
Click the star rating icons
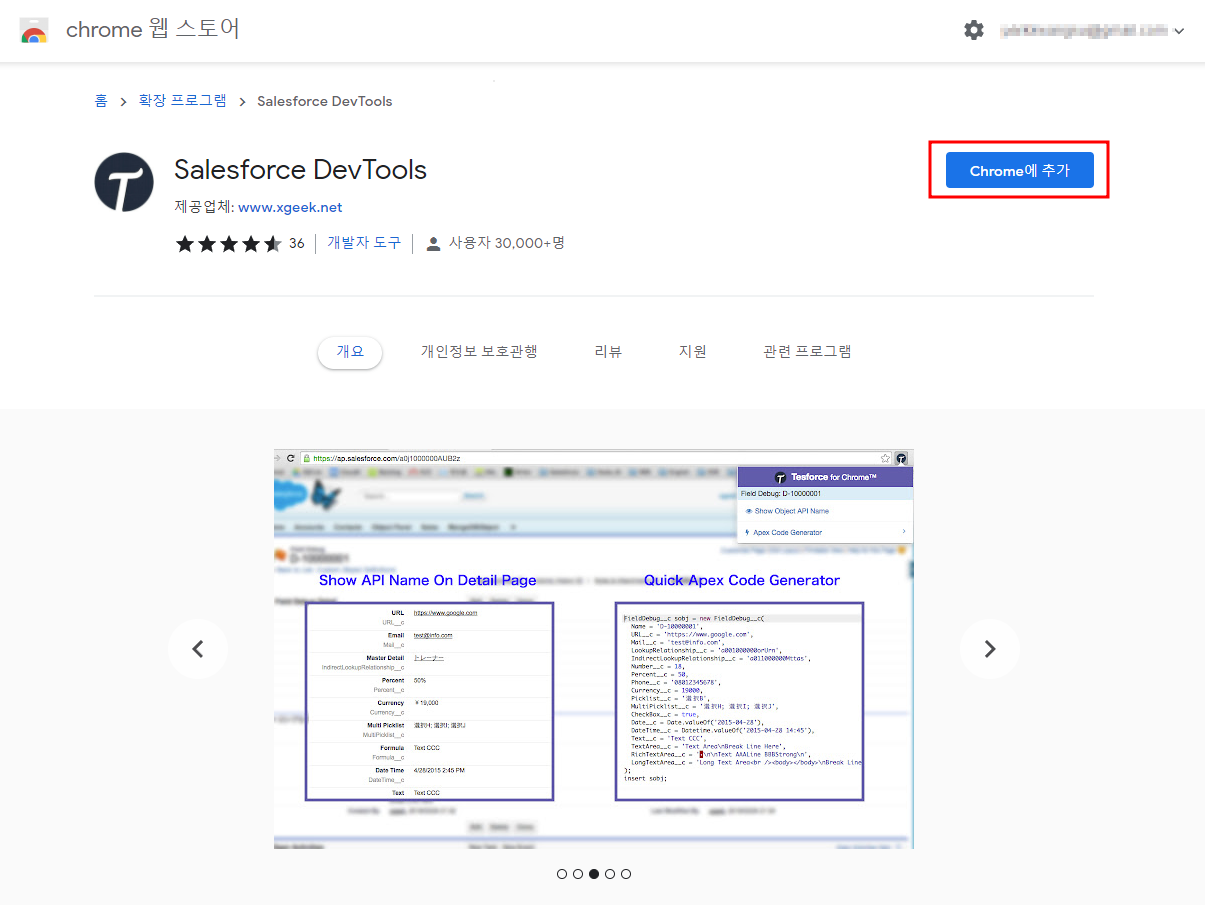tap(229, 243)
